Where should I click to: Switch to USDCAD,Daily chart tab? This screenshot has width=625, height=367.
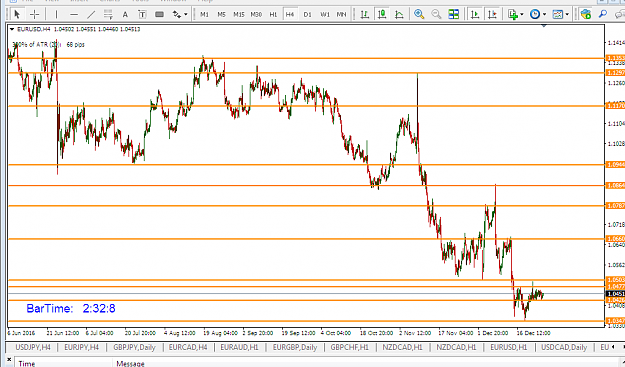point(564,347)
